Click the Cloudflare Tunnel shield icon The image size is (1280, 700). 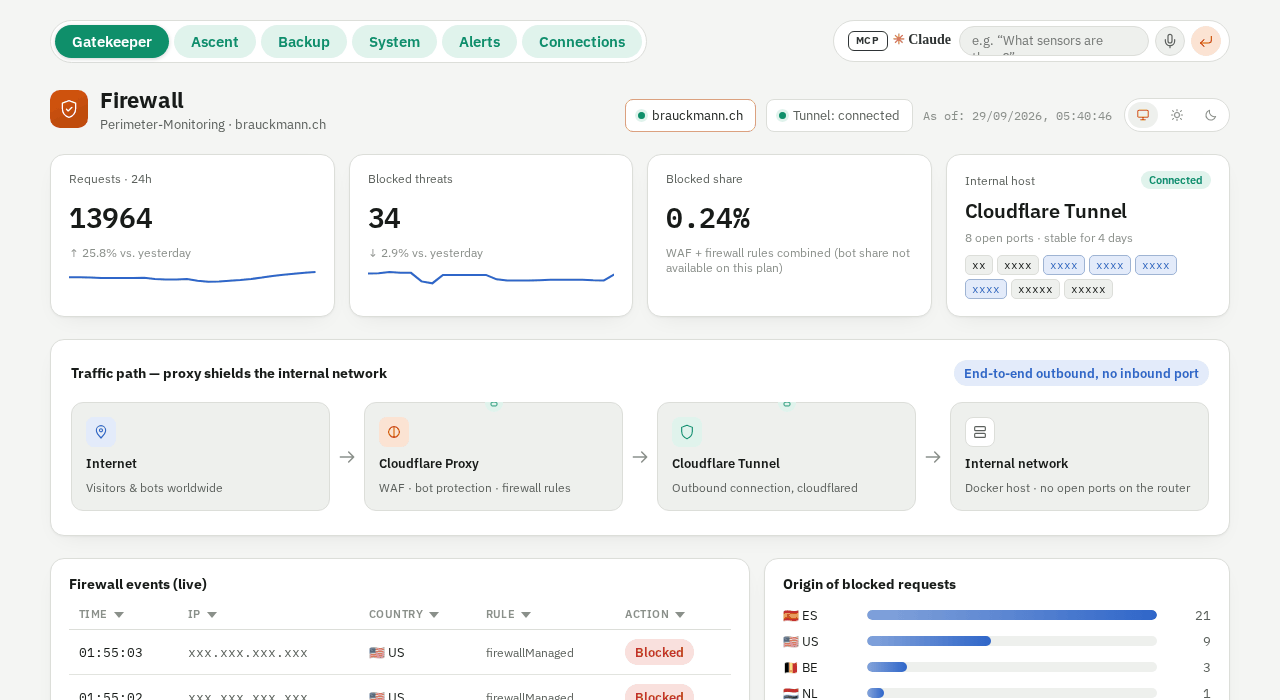687,432
